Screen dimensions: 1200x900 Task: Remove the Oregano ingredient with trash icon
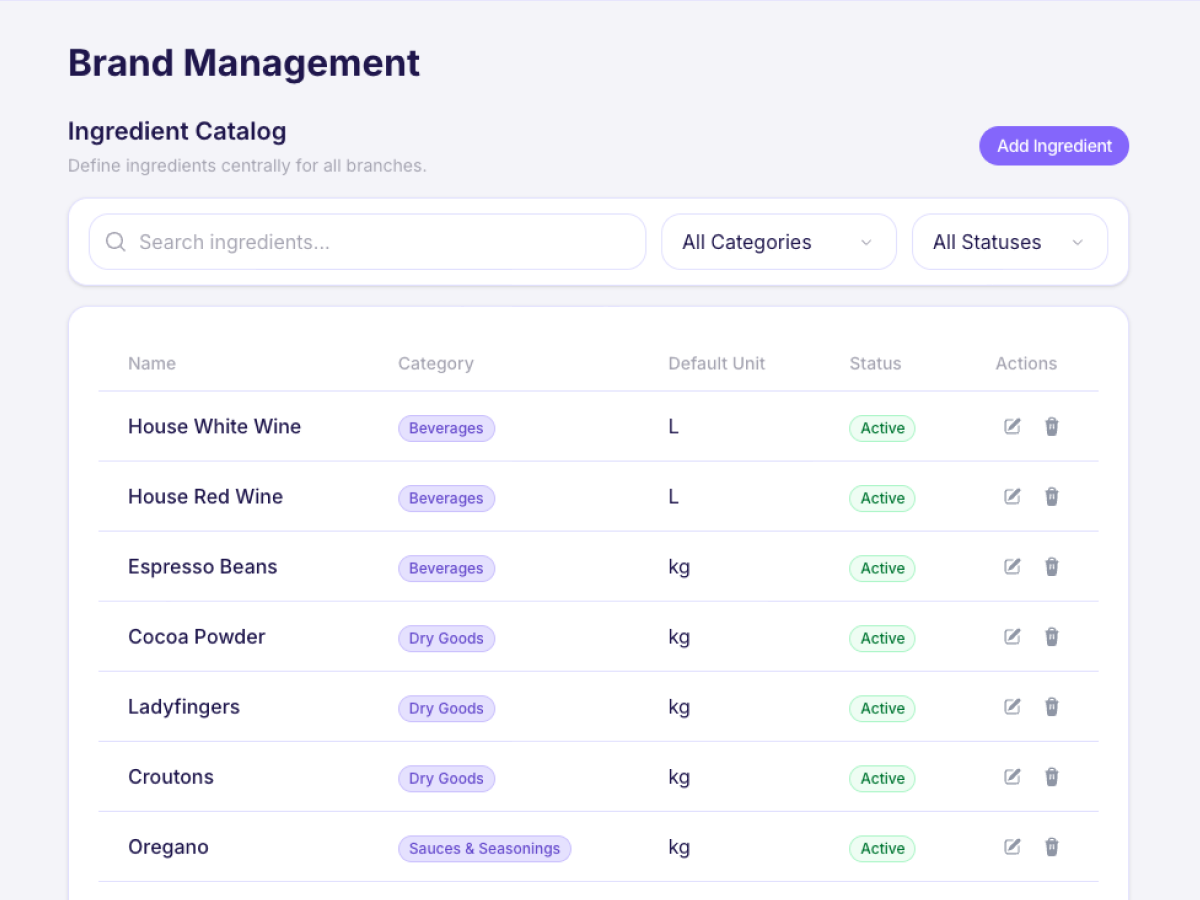(1052, 847)
